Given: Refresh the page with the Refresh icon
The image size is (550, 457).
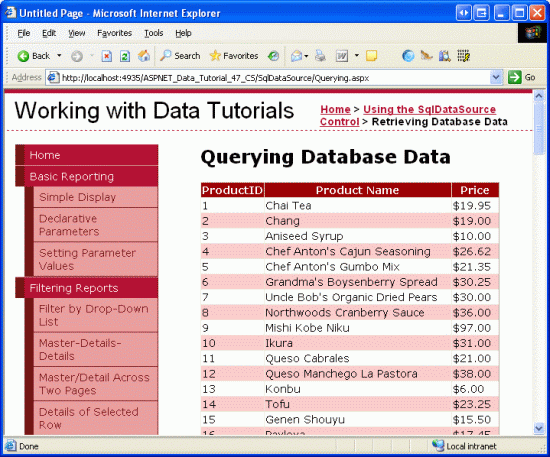Looking at the screenshot, I should coord(125,56).
